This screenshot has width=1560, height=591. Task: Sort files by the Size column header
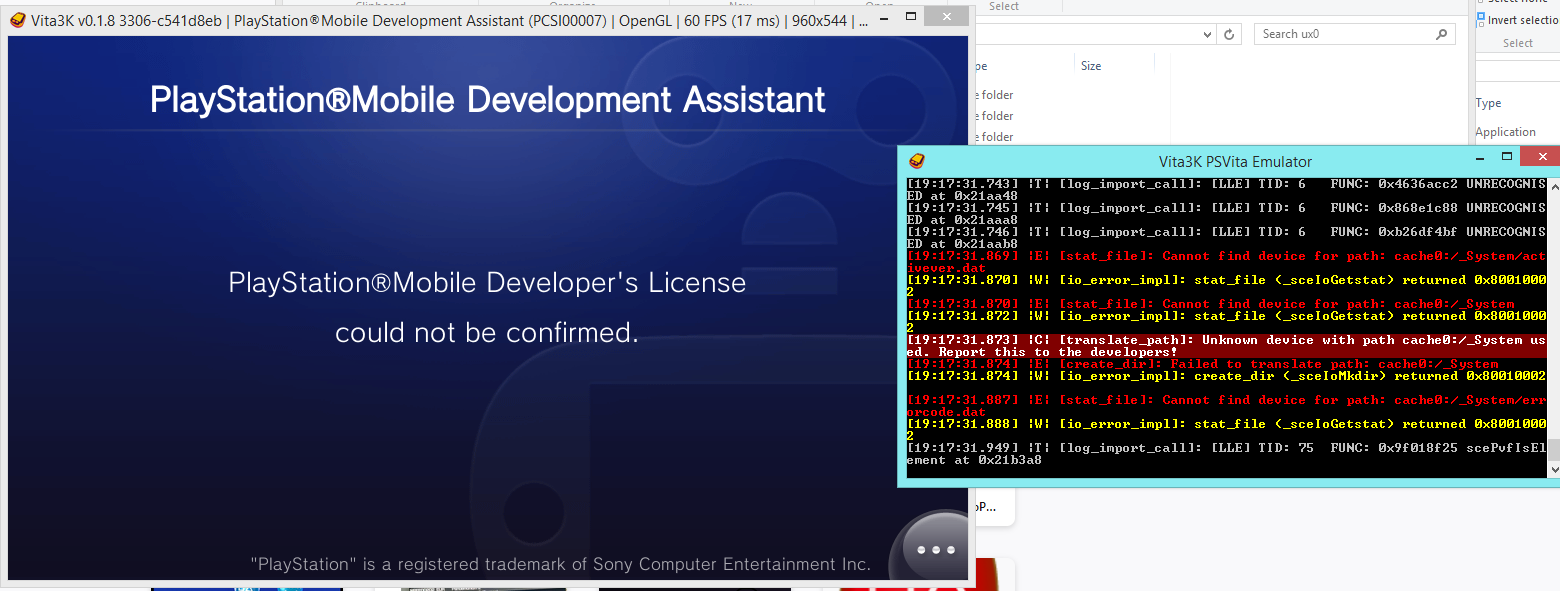click(x=1091, y=65)
